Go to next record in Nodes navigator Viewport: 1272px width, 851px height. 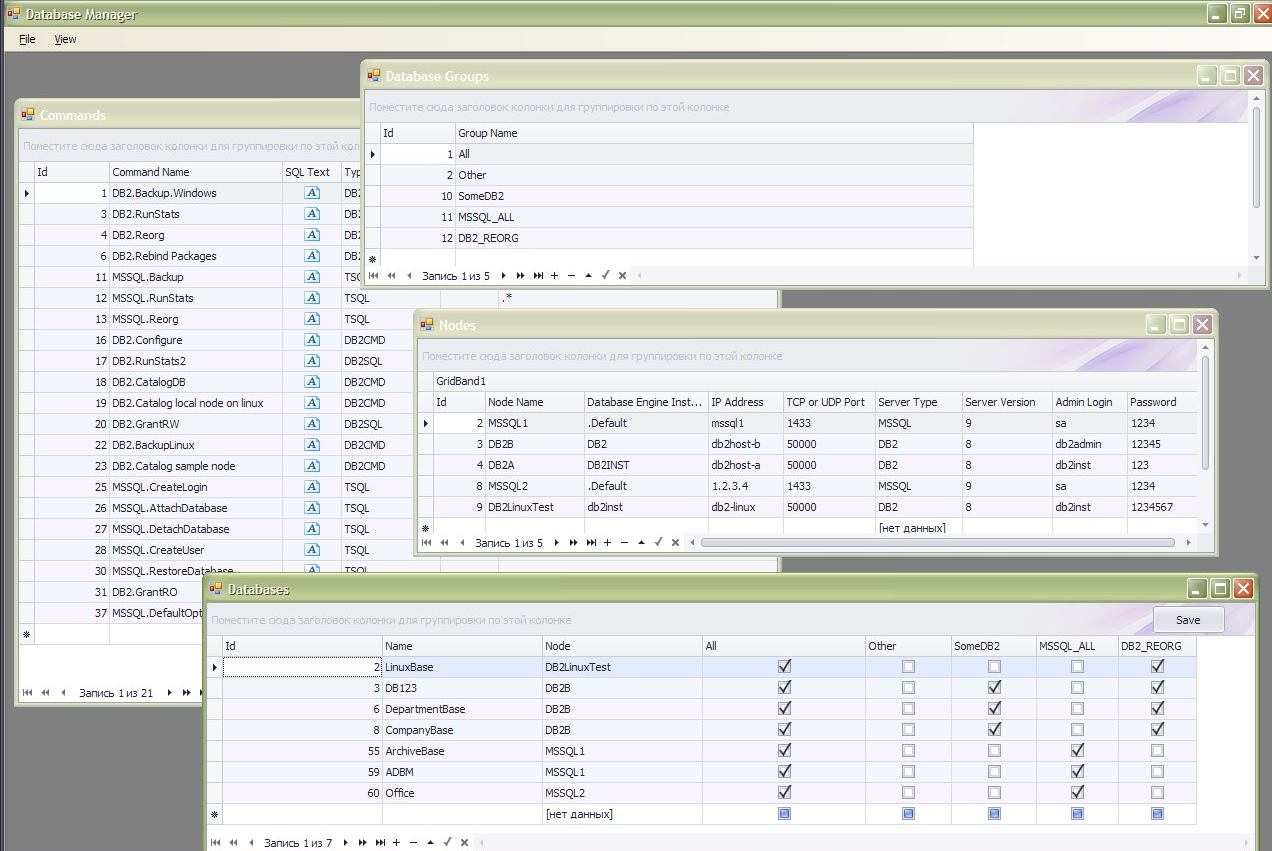click(556, 543)
